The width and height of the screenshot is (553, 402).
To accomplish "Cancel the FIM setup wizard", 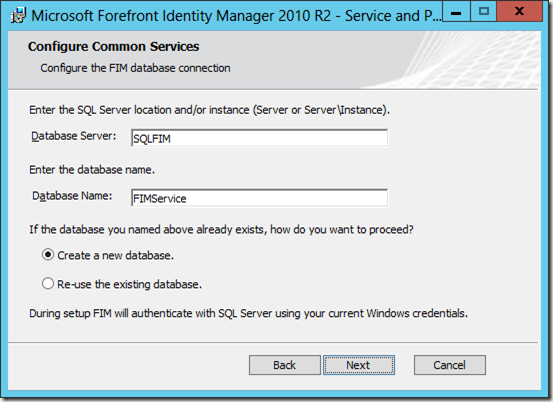I will pyautogui.click(x=450, y=365).
